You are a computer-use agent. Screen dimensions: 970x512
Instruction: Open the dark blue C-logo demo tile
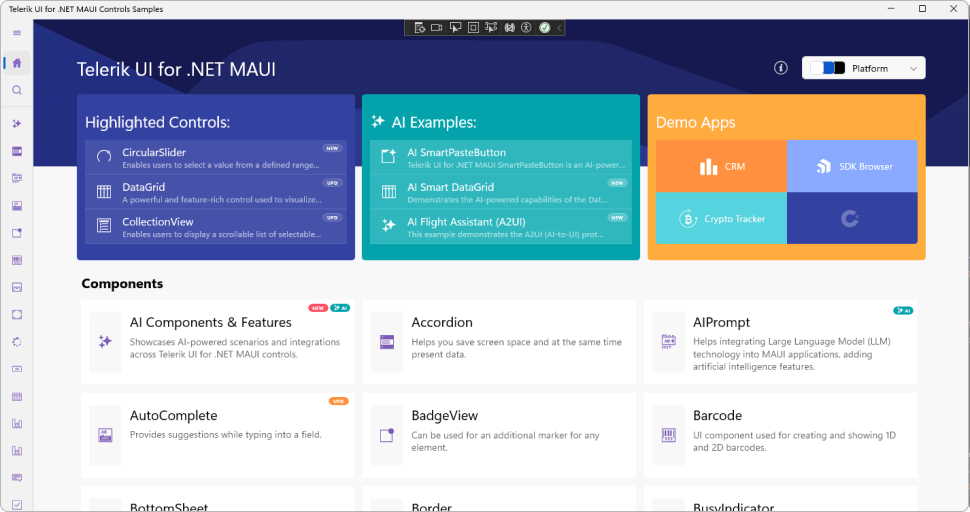tap(852, 218)
